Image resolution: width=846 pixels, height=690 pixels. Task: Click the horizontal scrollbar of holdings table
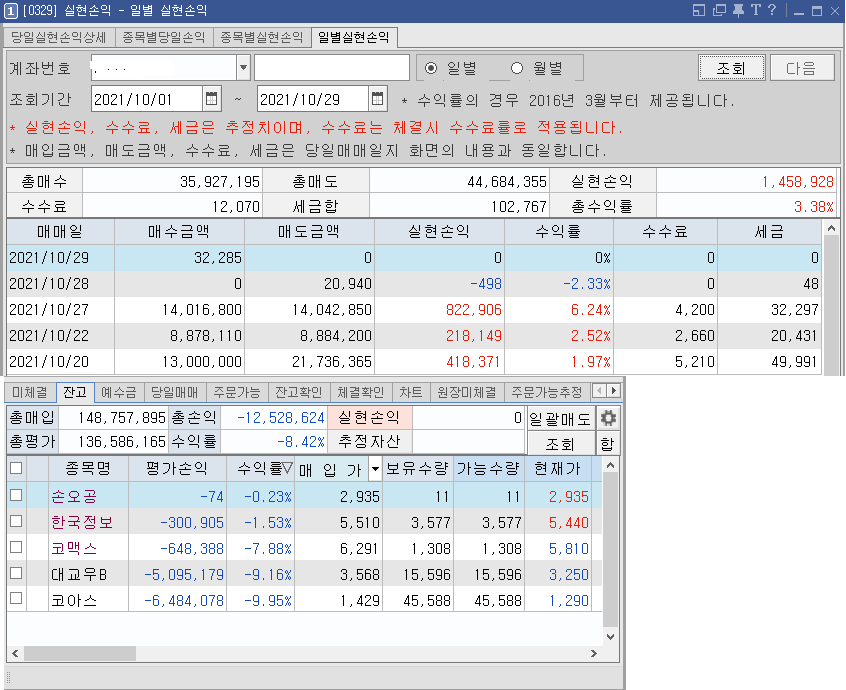[x=304, y=653]
